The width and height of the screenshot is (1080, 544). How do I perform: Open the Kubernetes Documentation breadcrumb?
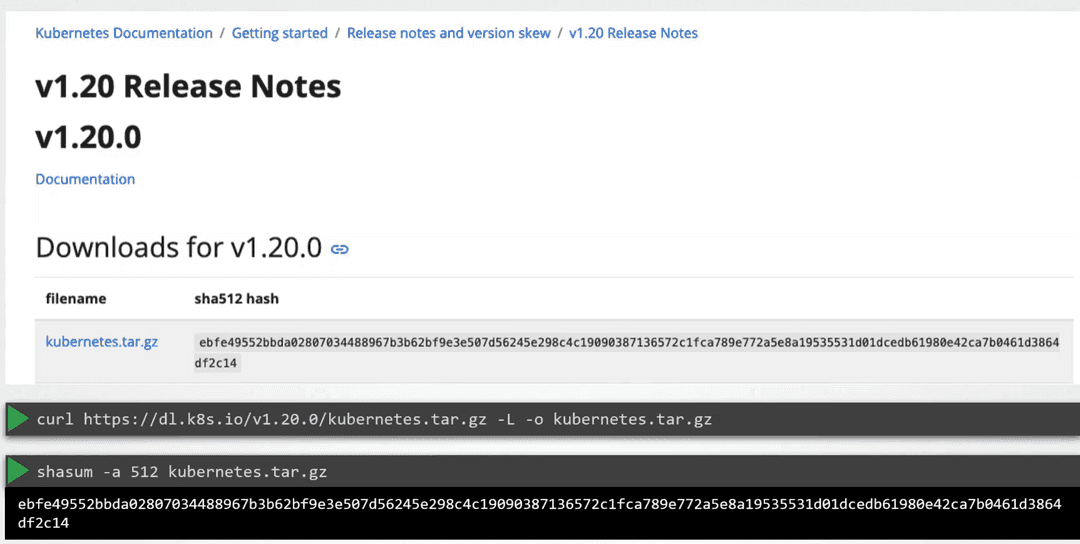(124, 33)
